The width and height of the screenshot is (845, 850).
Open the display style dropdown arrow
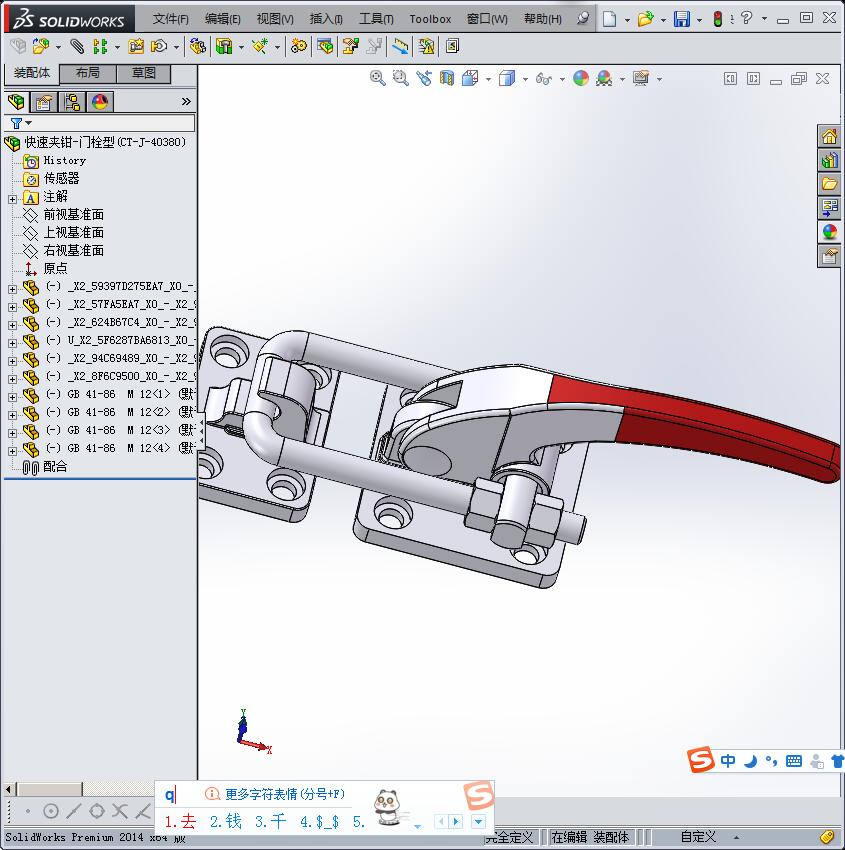click(526, 79)
